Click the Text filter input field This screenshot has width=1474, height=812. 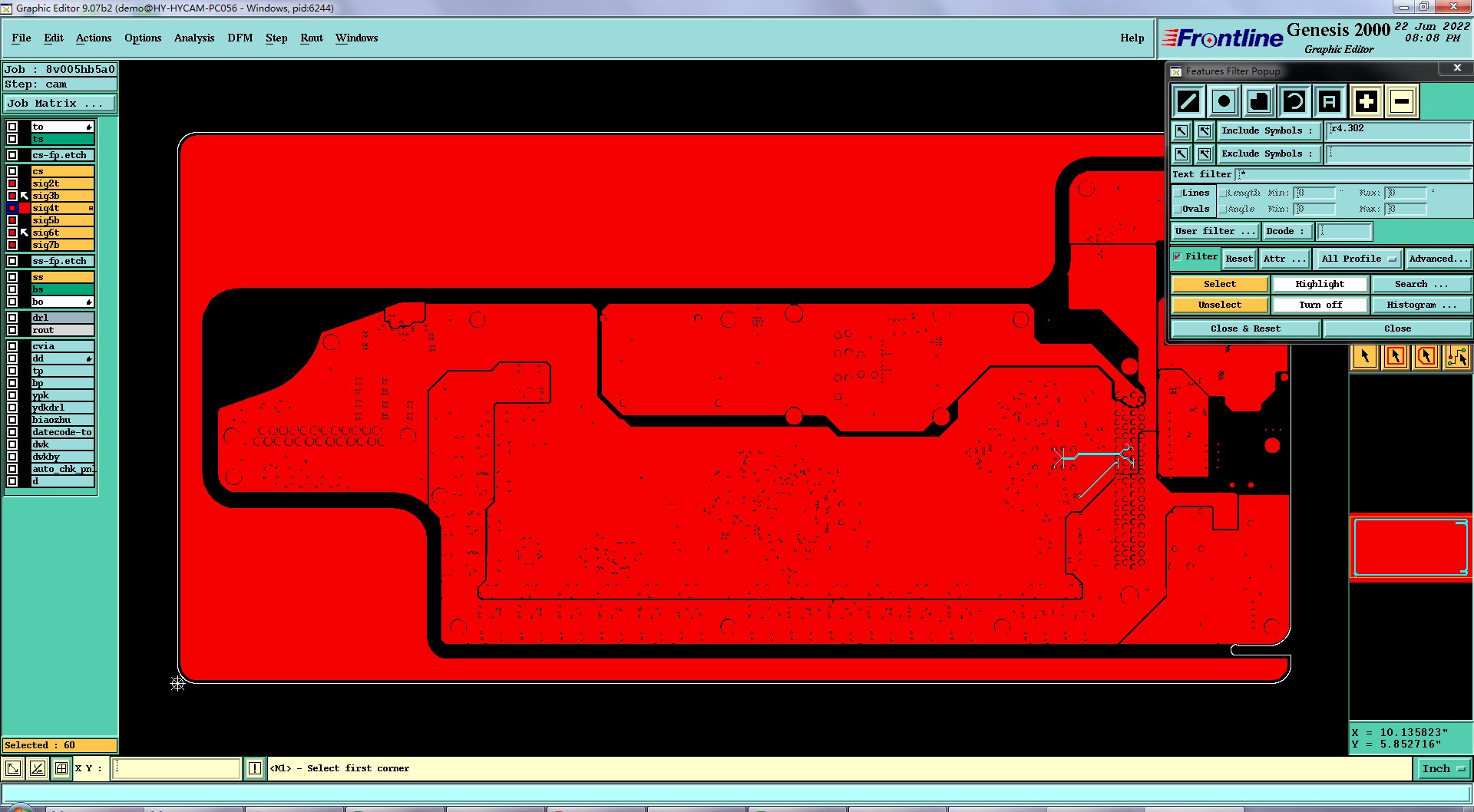click(x=1353, y=174)
